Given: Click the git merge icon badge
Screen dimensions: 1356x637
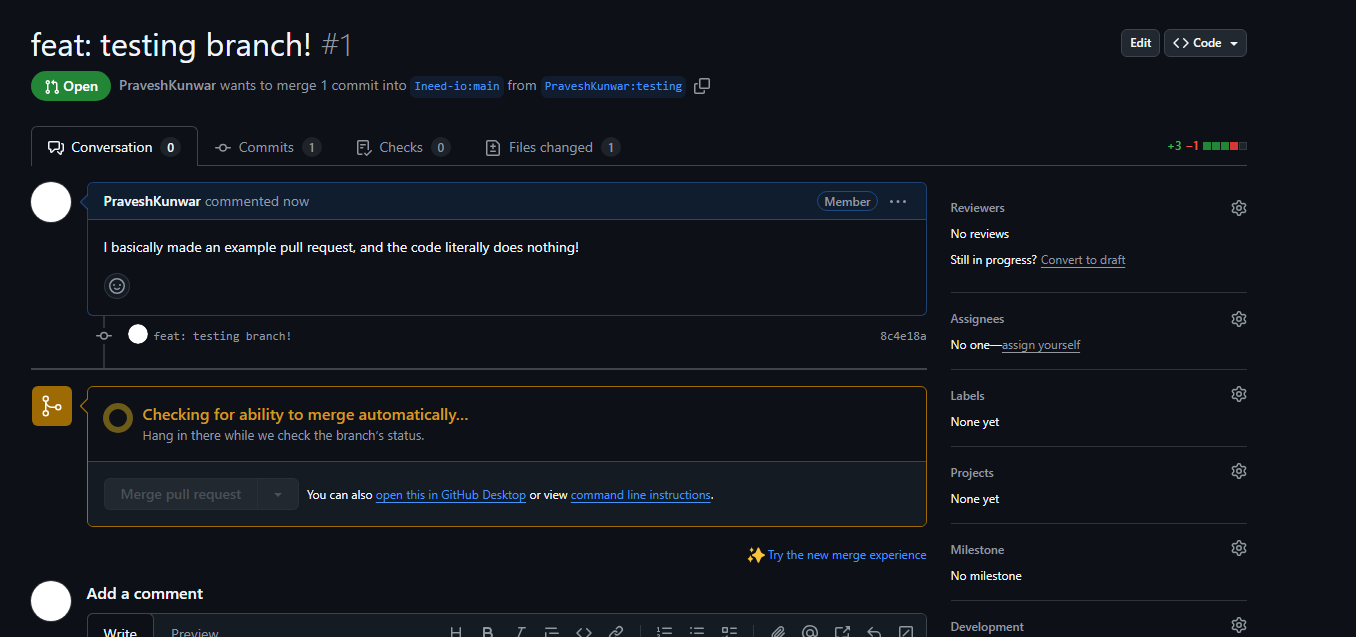Looking at the screenshot, I should click(x=52, y=406).
